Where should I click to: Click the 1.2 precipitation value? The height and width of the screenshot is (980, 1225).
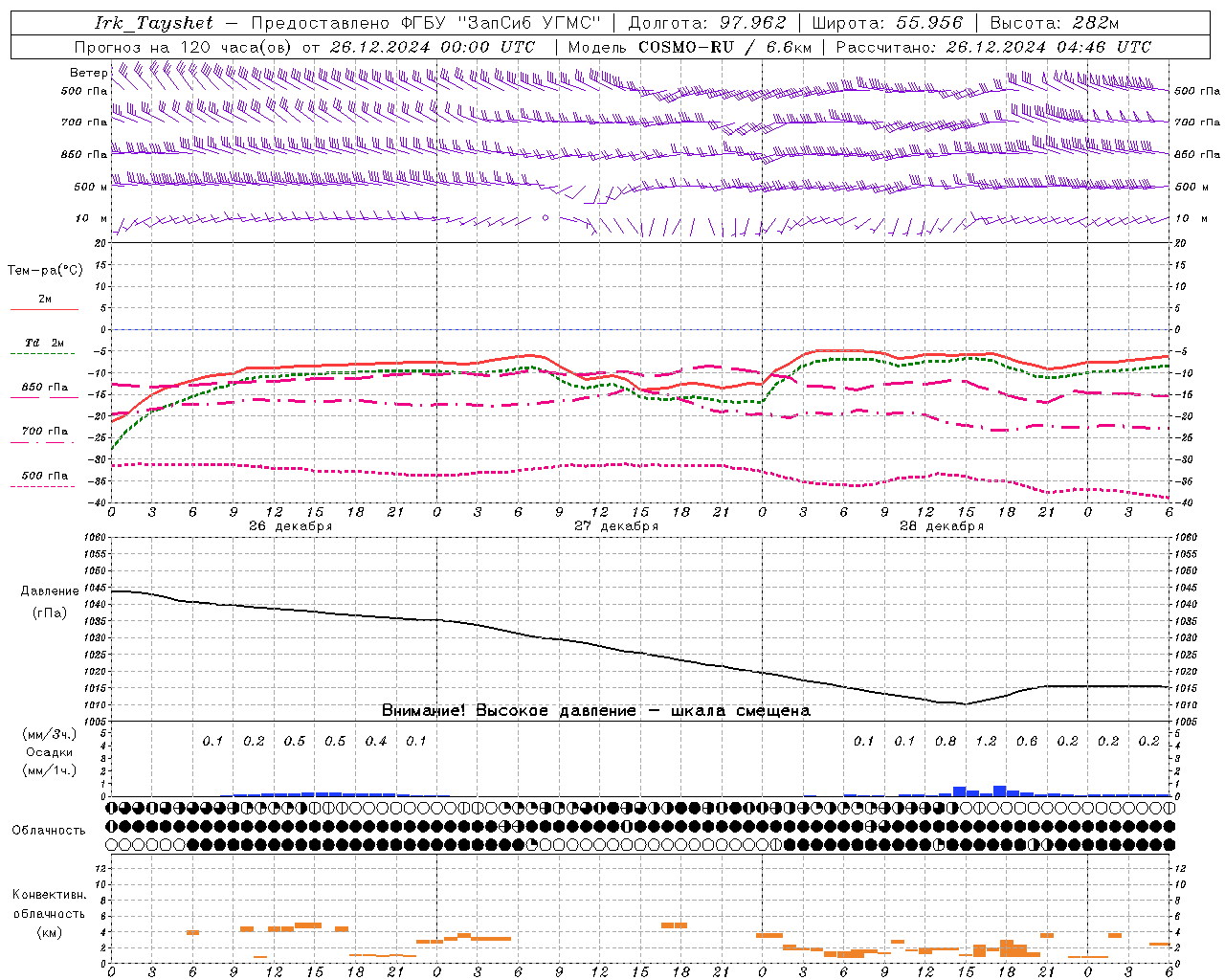[986, 741]
